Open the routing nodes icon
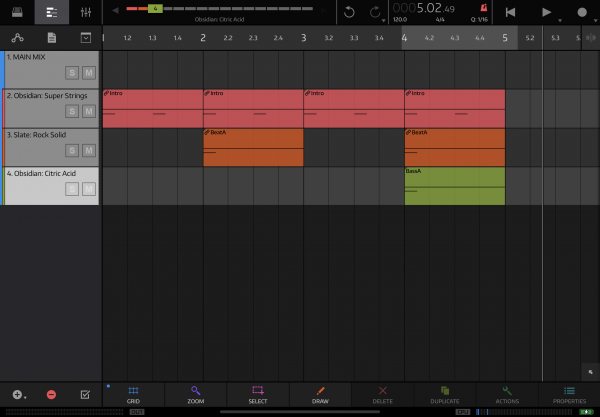This screenshot has height=417, width=600. (x=17, y=37)
